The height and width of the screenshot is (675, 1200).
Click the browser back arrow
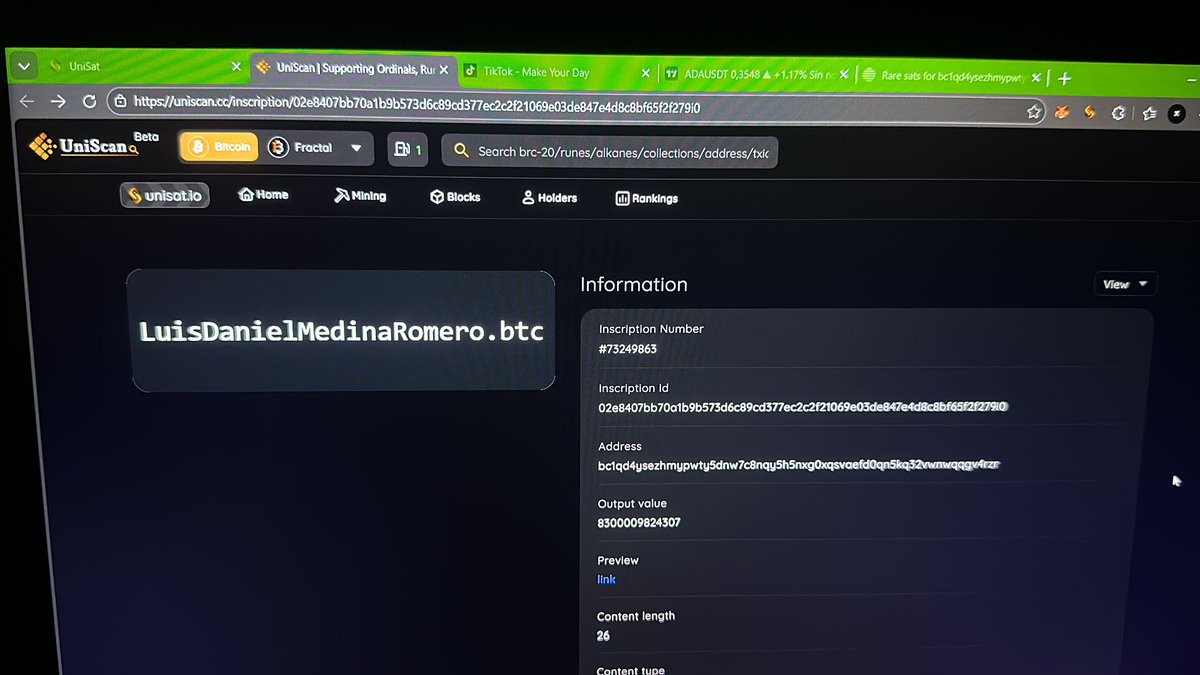[x=27, y=100]
